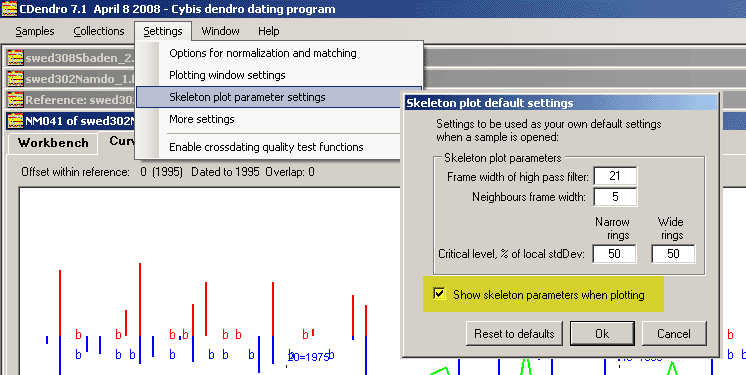Image resolution: width=746 pixels, height=375 pixels.
Task: Switch to the Workbench tab
Action: [x=53, y=143]
